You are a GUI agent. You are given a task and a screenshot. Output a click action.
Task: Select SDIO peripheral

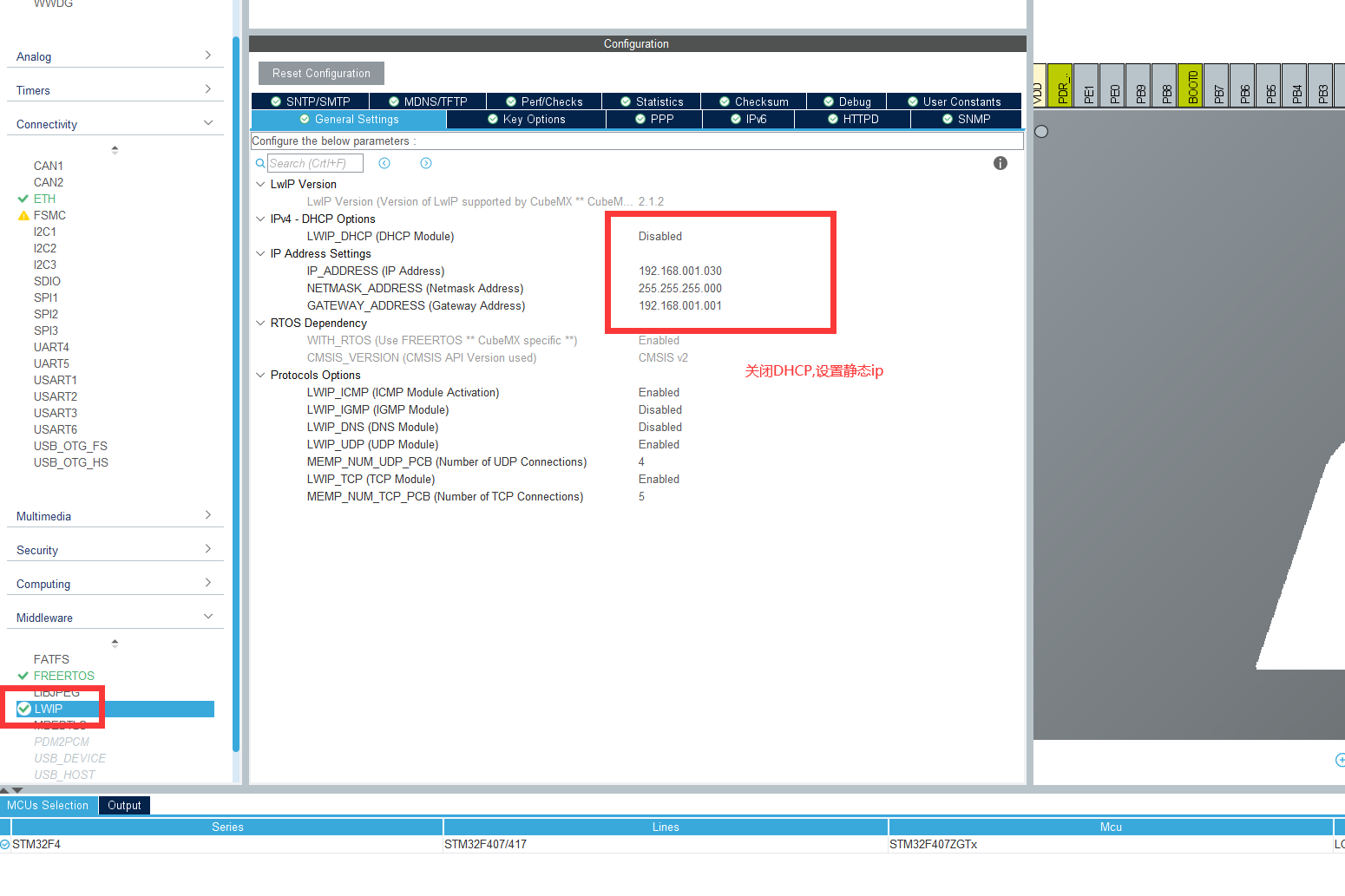point(47,281)
